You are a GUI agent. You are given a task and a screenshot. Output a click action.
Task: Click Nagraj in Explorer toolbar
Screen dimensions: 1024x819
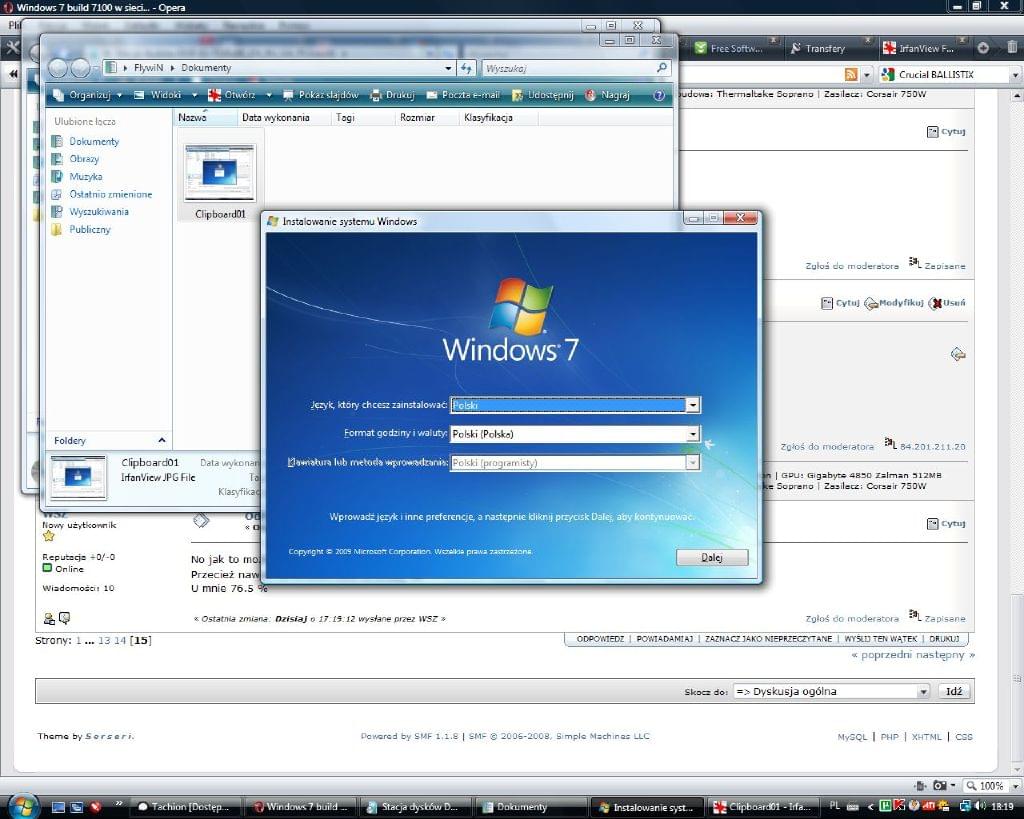coord(607,95)
